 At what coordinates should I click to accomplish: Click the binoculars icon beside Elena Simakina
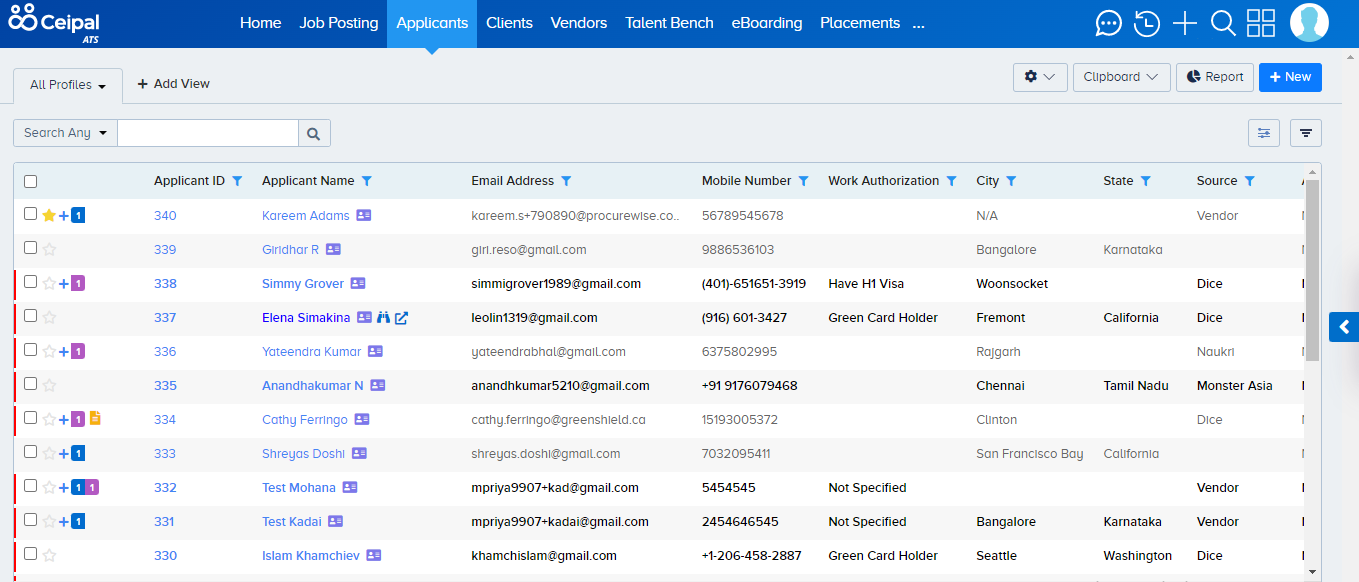(383, 317)
